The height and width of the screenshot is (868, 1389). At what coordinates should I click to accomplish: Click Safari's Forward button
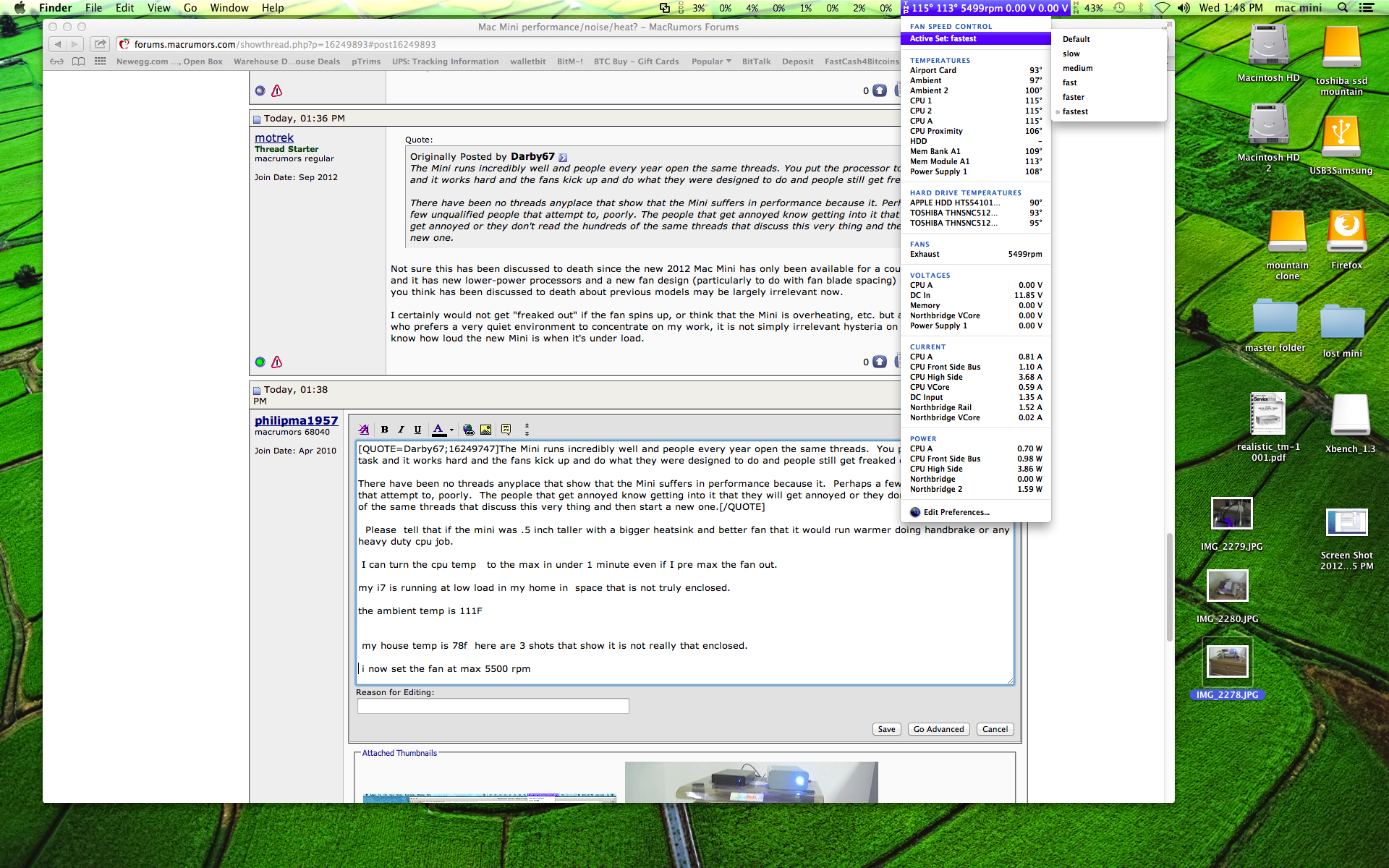click(x=75, y=44)
